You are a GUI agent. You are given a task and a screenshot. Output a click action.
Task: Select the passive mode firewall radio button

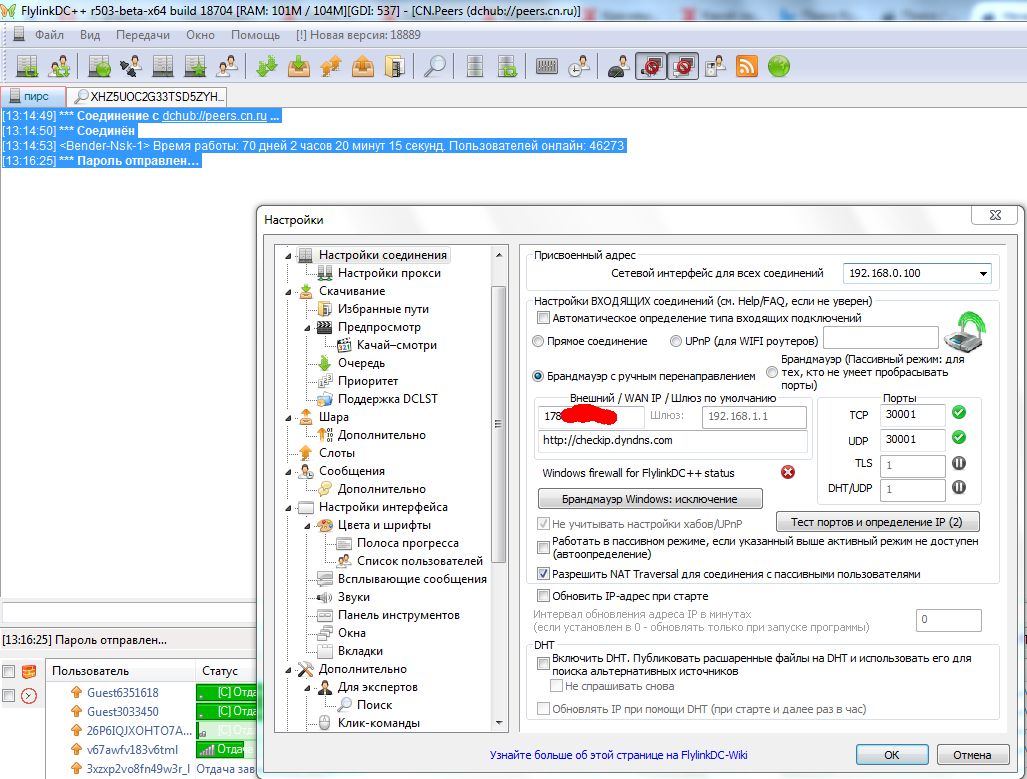tap(772, 372)
